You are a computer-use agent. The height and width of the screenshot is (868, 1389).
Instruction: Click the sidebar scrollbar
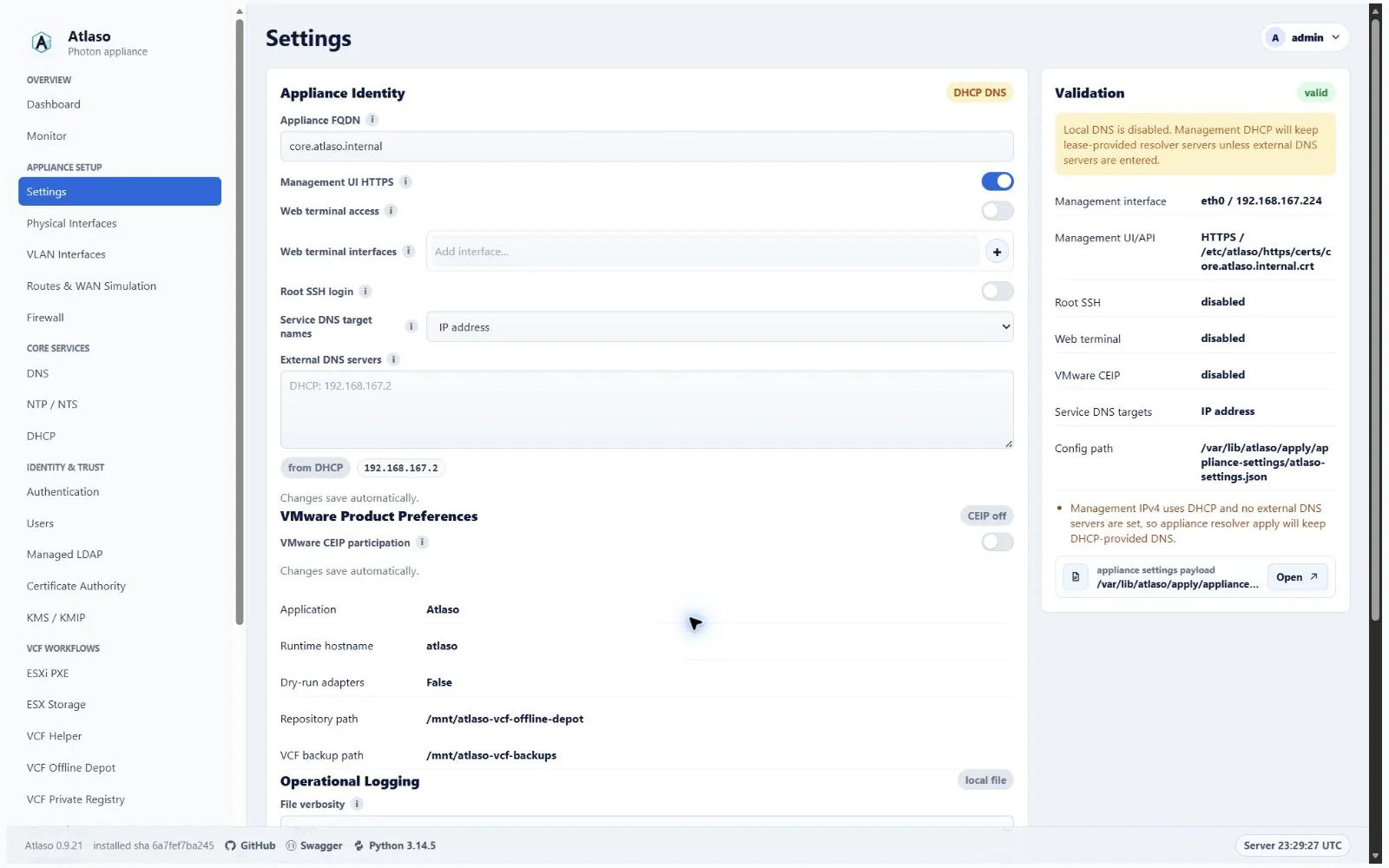tap(240, 321)
